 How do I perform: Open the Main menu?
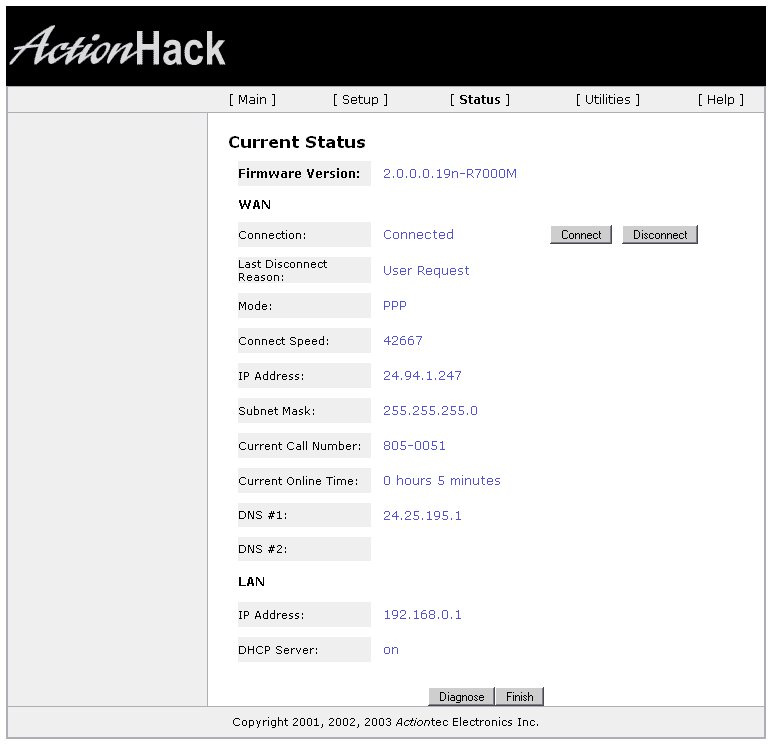252,99
